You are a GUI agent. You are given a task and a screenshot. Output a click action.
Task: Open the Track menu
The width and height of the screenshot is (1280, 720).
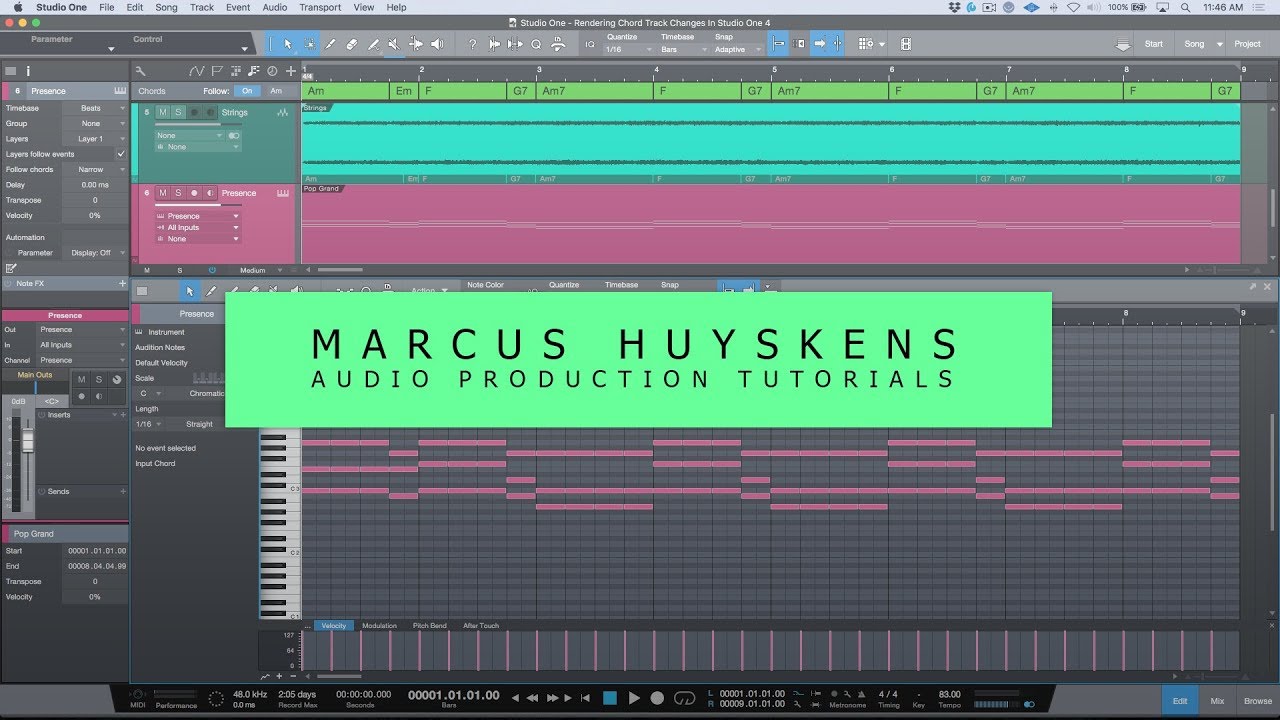pyautogui.click(x=202, y=7)
